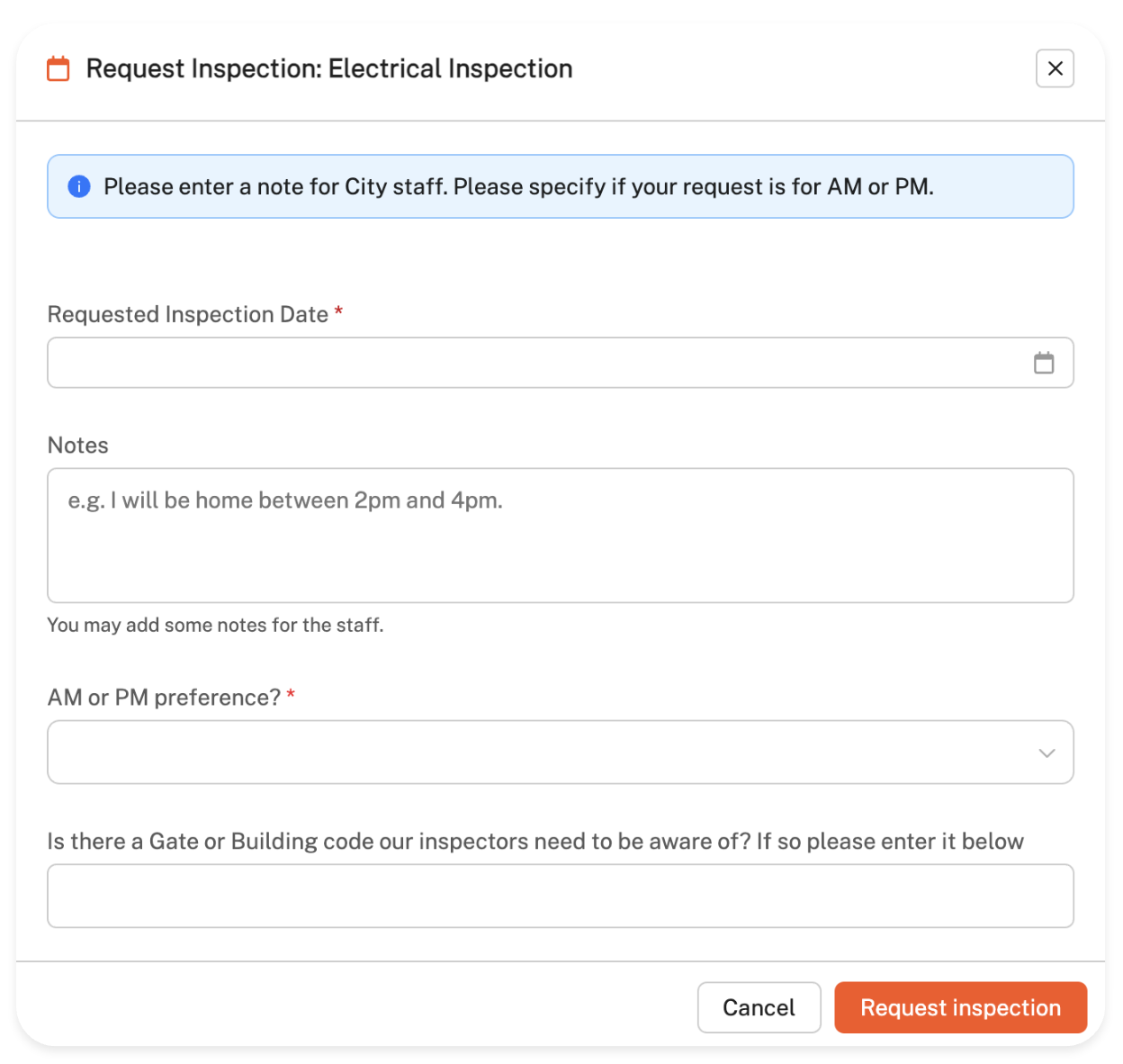
Task: Click the Gate or Building code input
Action: 560,896
